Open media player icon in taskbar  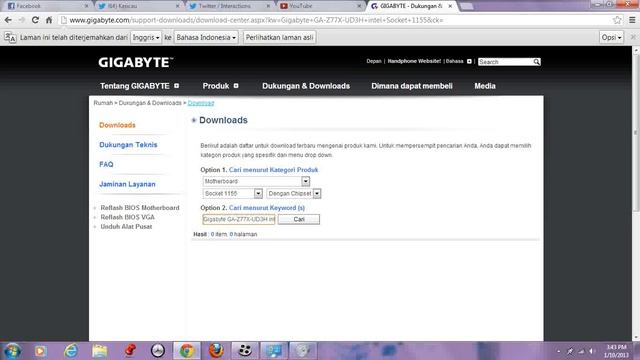coord(40,351)
